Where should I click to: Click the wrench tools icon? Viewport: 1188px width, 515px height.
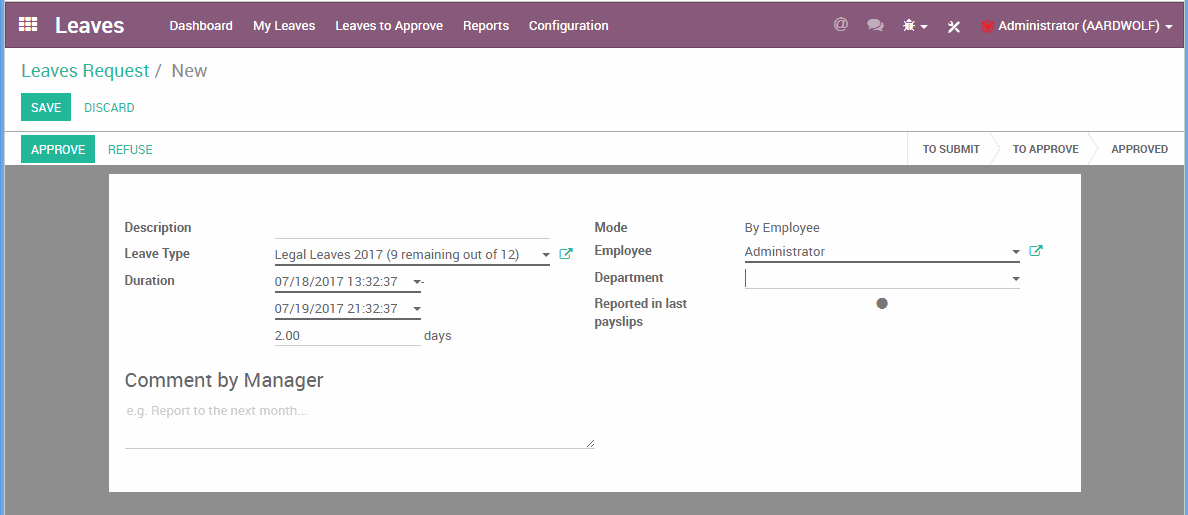click(x=954, y=26)
